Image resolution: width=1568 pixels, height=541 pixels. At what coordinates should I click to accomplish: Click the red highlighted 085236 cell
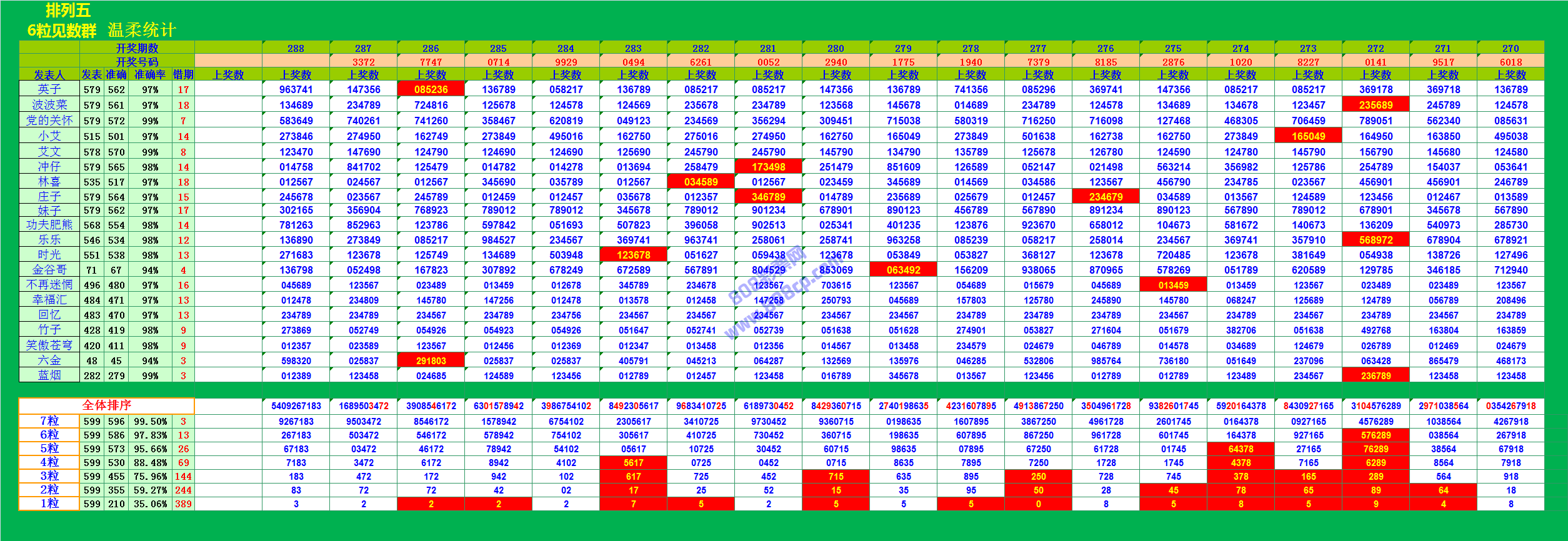(431, 89)
